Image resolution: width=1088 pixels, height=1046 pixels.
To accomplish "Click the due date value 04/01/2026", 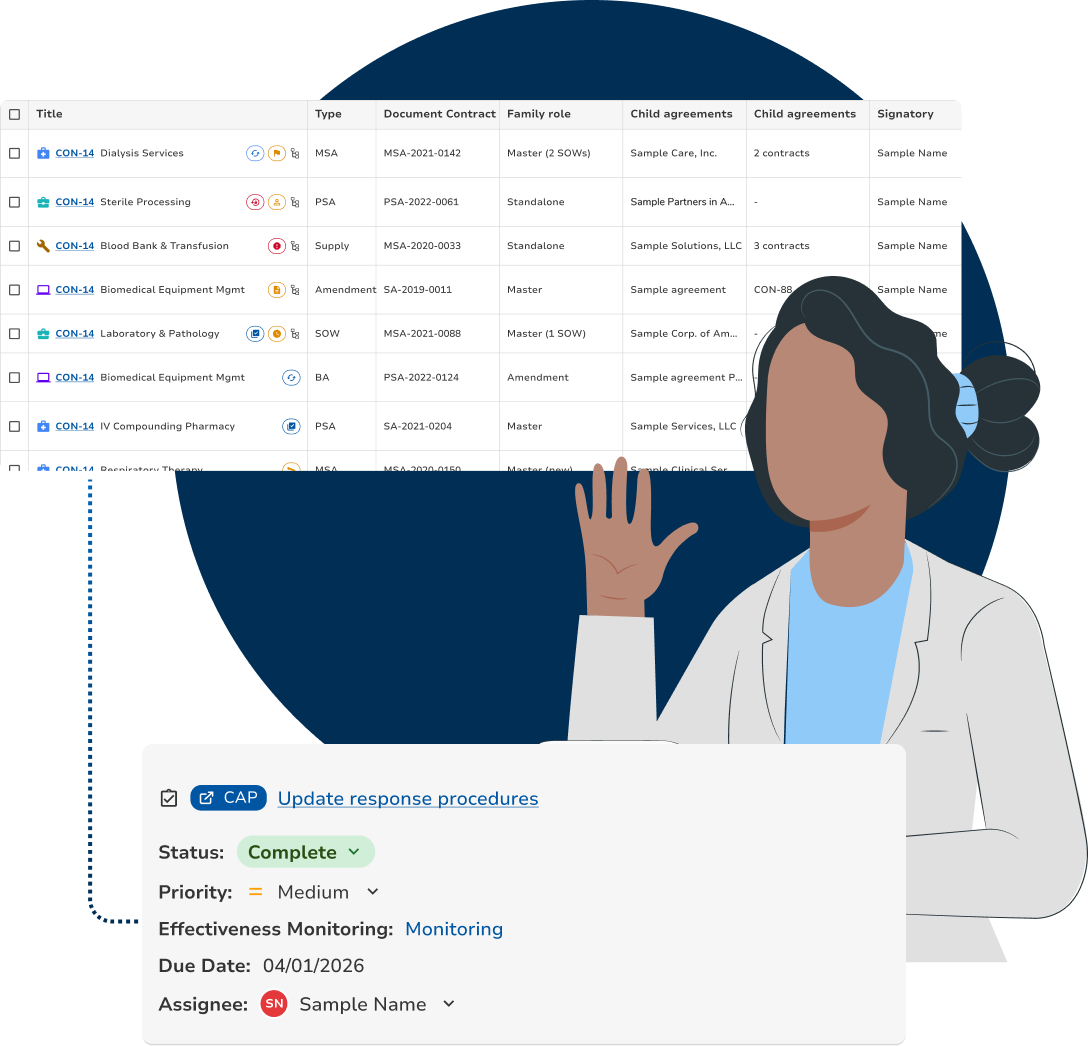I will click(314, 965).
